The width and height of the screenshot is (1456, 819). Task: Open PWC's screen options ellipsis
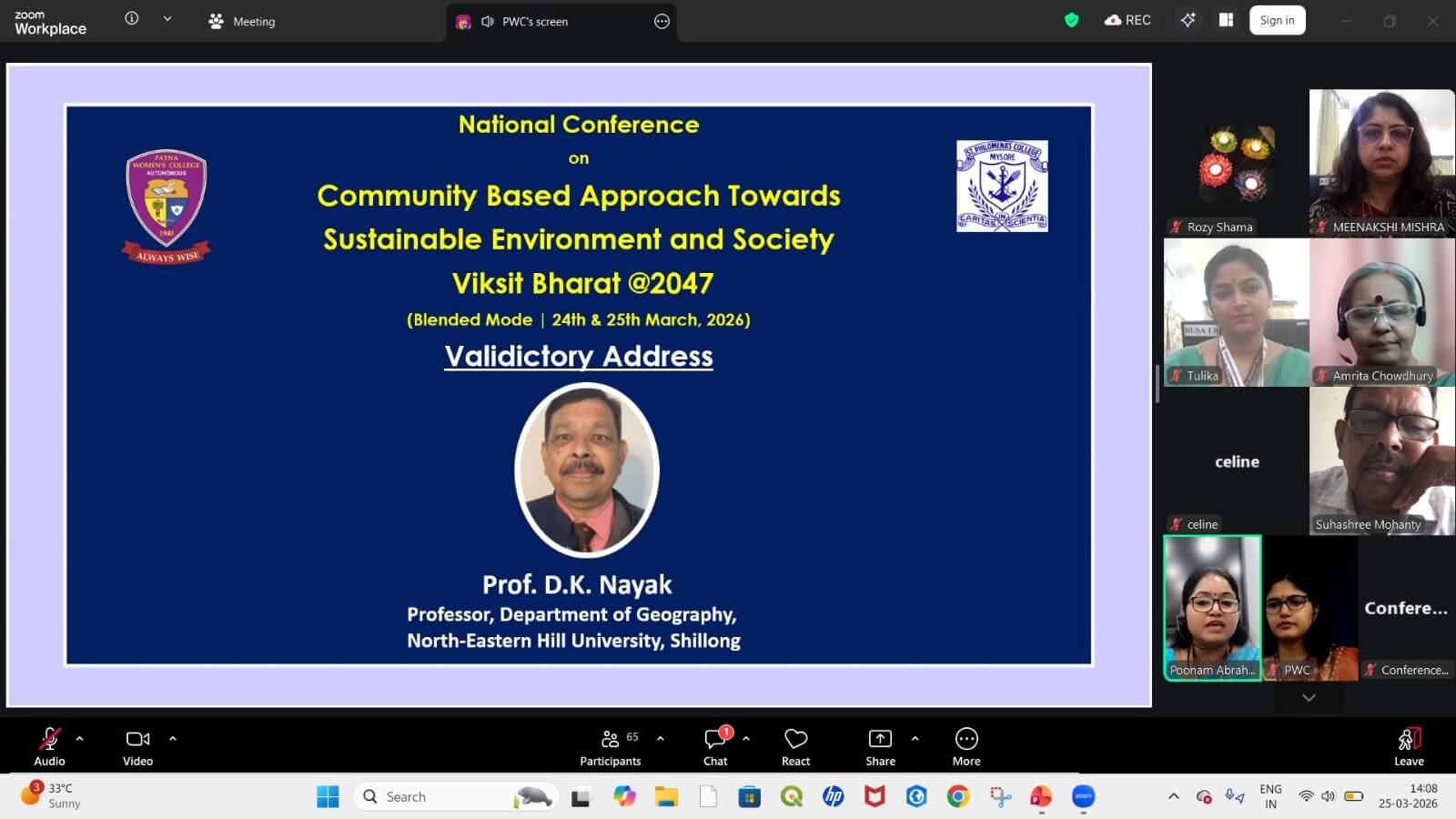[662, 22]
